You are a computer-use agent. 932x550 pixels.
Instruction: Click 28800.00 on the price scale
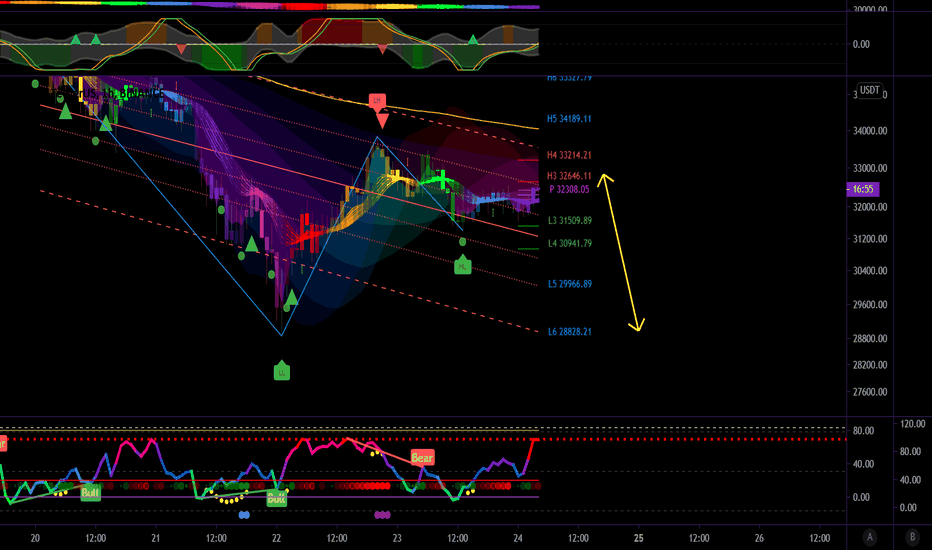[x=870, y=338]
